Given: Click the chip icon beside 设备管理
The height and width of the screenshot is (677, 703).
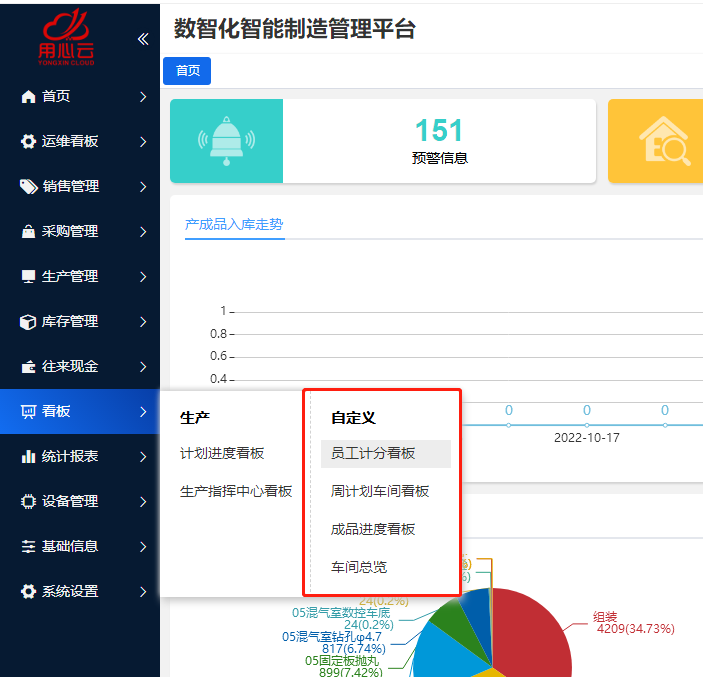Looking at the screenshot, I should (x=28, y=501).
